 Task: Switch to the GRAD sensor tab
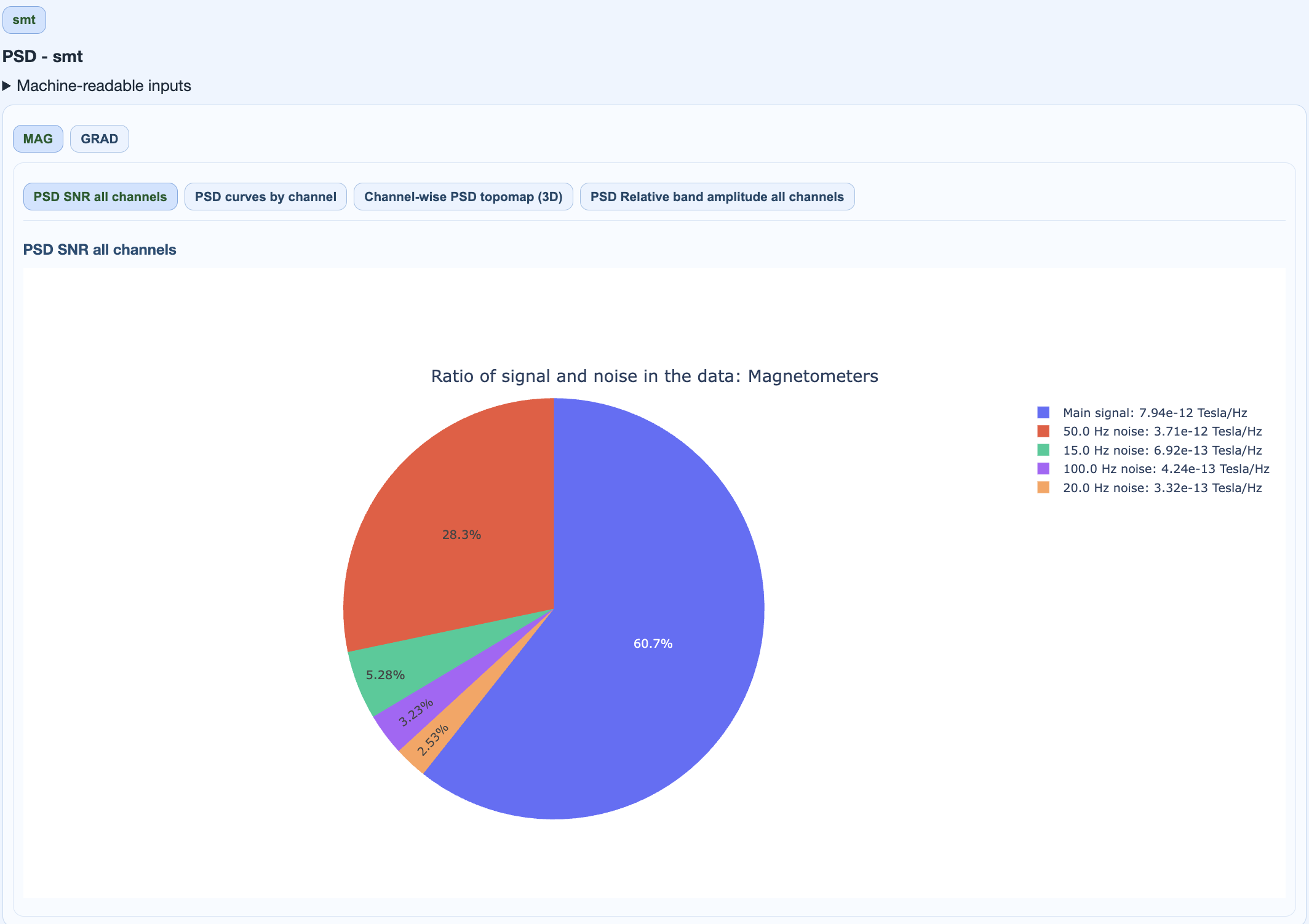pyautogui.click(x=99, y=139)
